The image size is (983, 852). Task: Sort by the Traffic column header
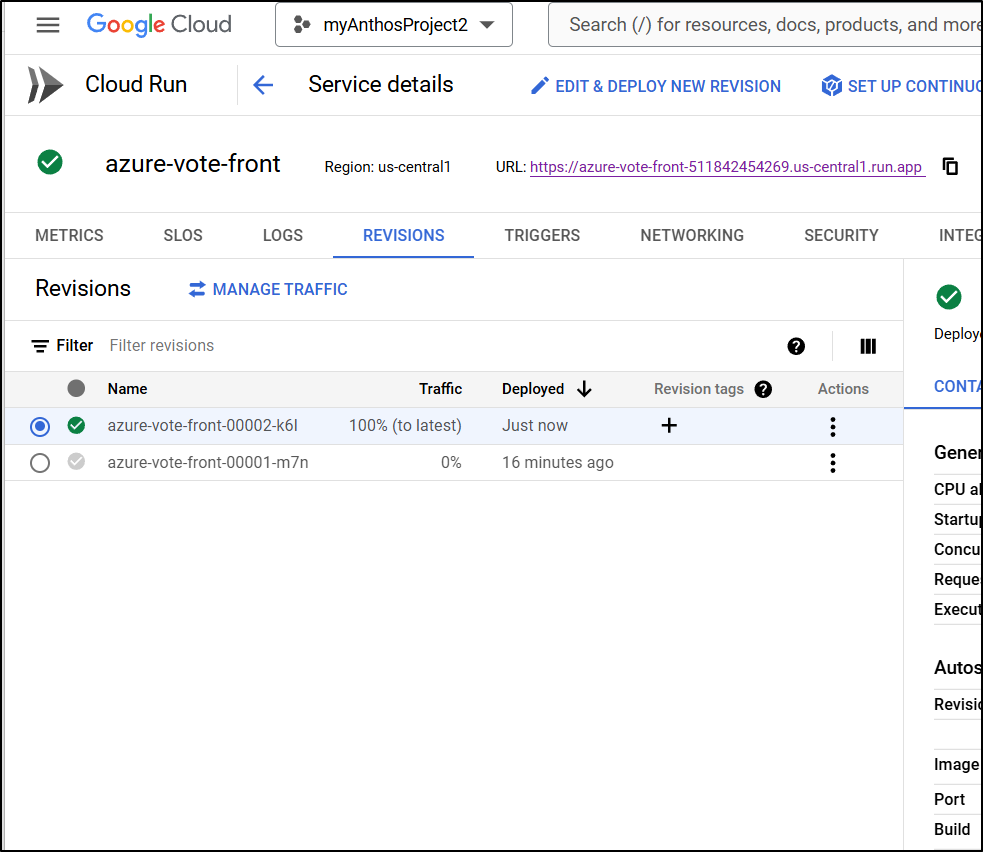pos(440,389)
